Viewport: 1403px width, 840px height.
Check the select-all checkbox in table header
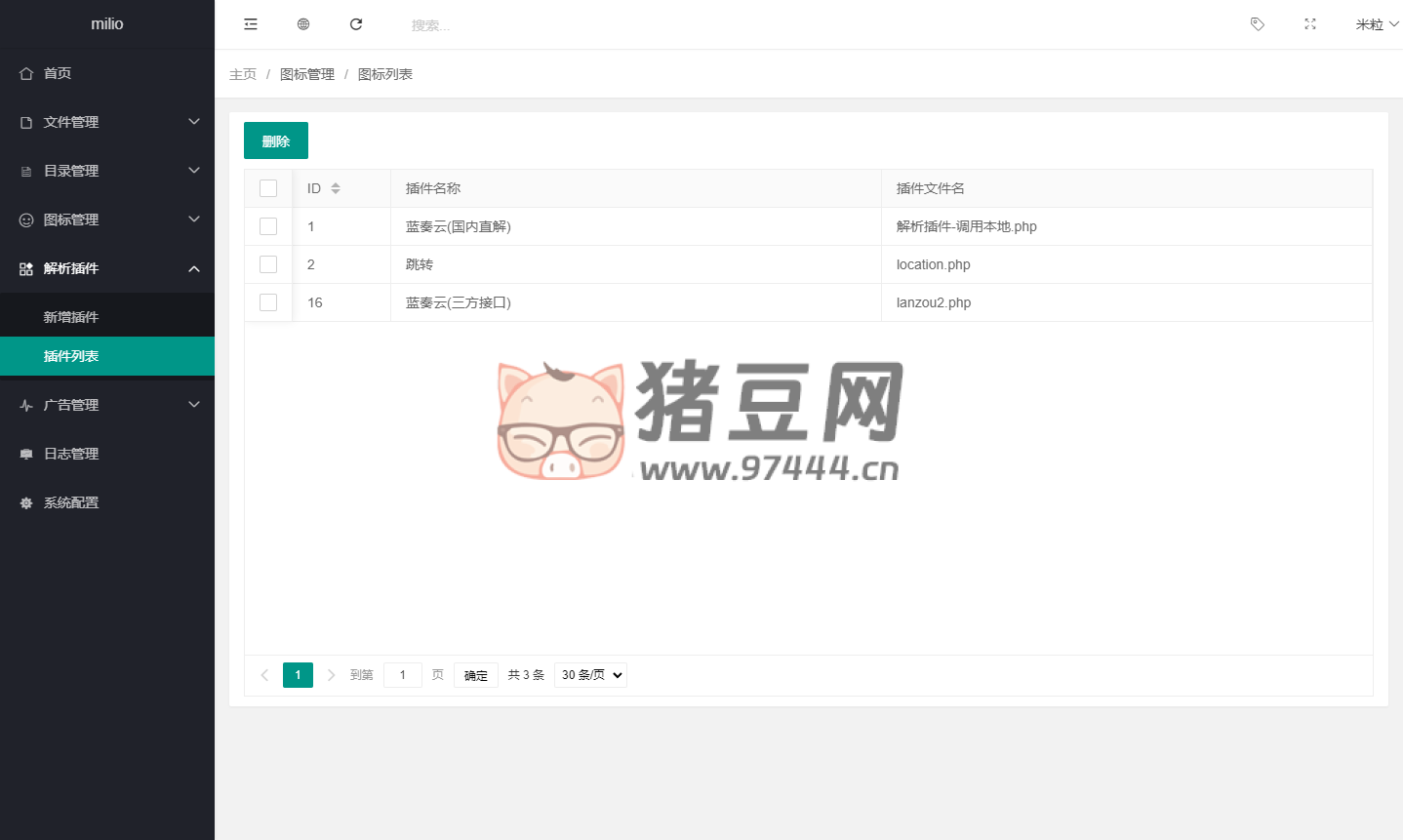(x=268, y=188)
